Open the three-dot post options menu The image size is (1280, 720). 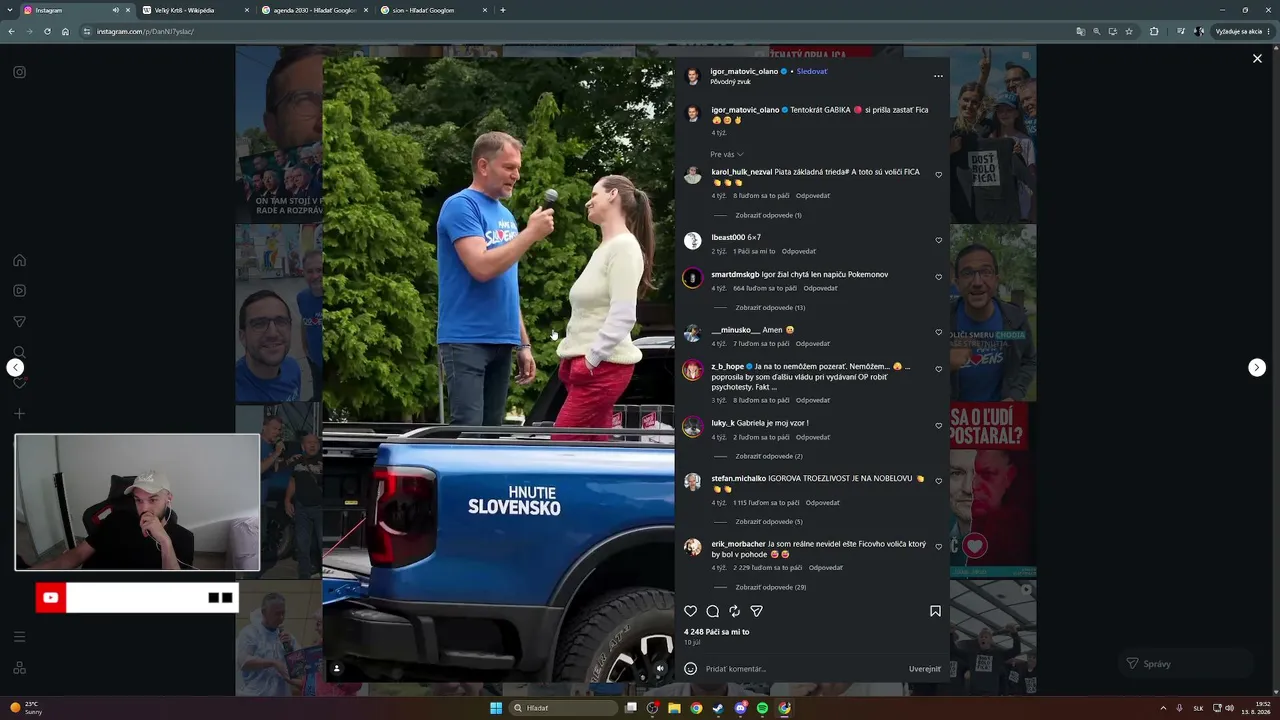938,76
